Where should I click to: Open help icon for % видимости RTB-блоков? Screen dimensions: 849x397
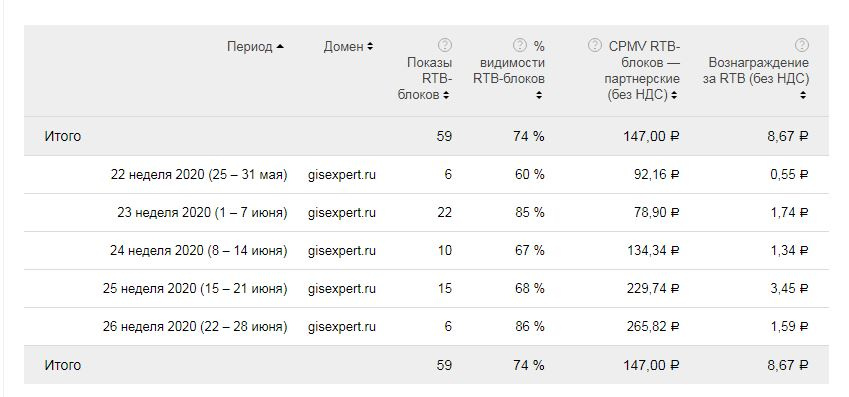[x=520, y=45]
